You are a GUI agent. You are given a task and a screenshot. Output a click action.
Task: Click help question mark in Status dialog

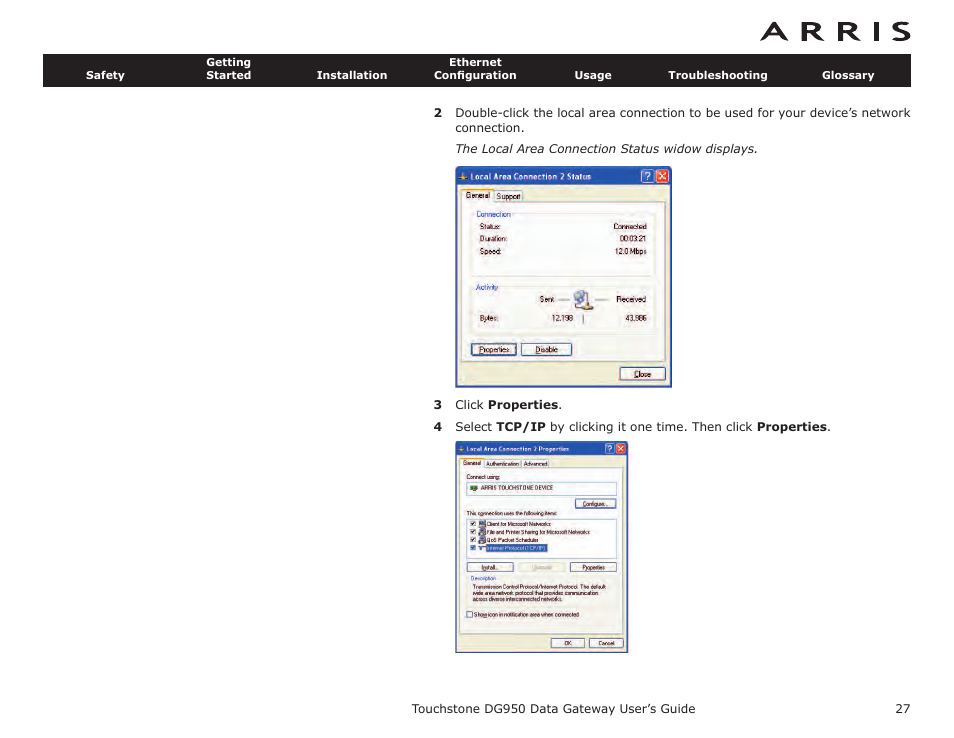pyautogui.click(x=647, y=176)
